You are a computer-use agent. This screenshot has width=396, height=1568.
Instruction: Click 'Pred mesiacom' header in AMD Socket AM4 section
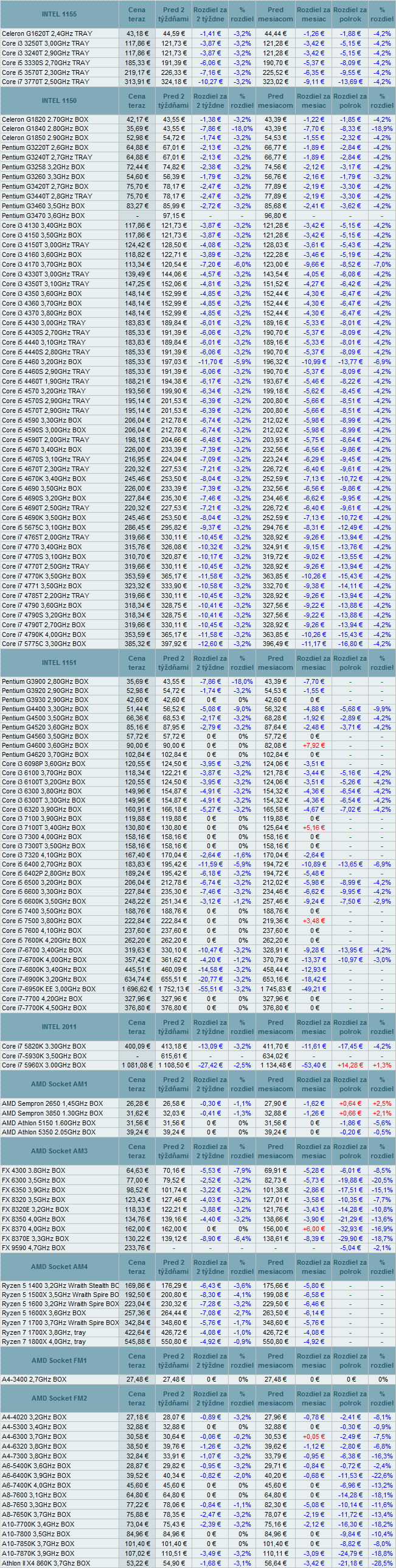276,1267
